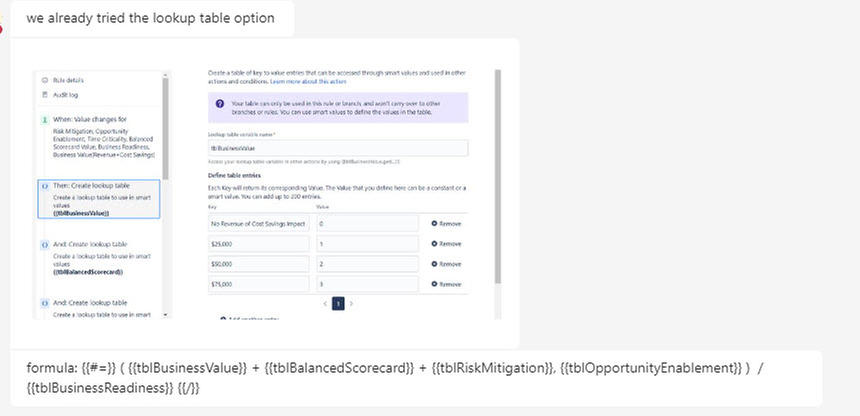860x416 pixels.
Task: Click the remove icon on the $75,000 row
Action: pos(434,284)
